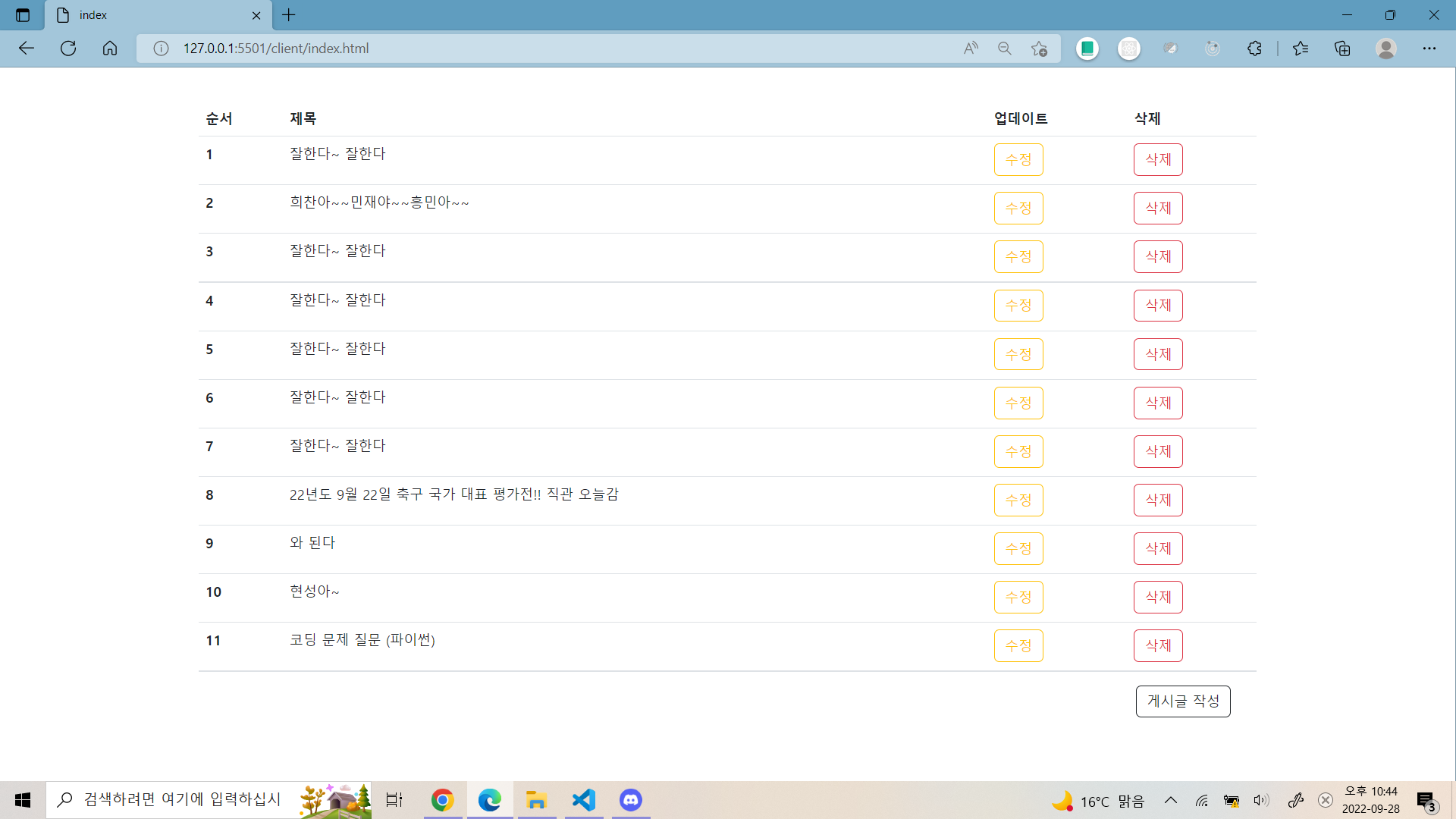Open the Favorites list icon
The width and height of the screenshot is (1456, 819).
click(x=1301, y=49)
